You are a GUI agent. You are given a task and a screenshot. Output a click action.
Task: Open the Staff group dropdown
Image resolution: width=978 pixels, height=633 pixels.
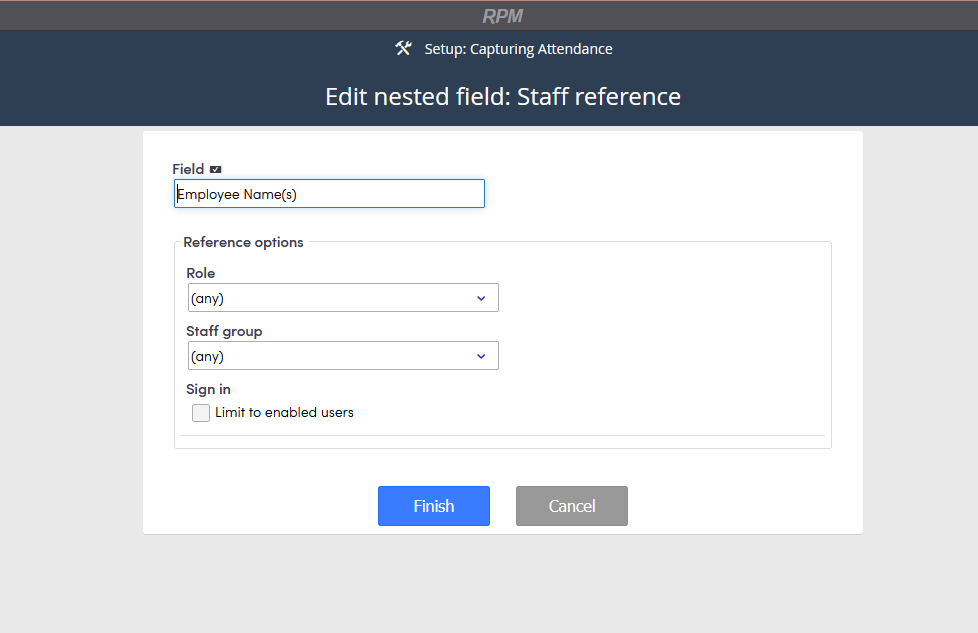pyautogui.click(x=343, y=355)
